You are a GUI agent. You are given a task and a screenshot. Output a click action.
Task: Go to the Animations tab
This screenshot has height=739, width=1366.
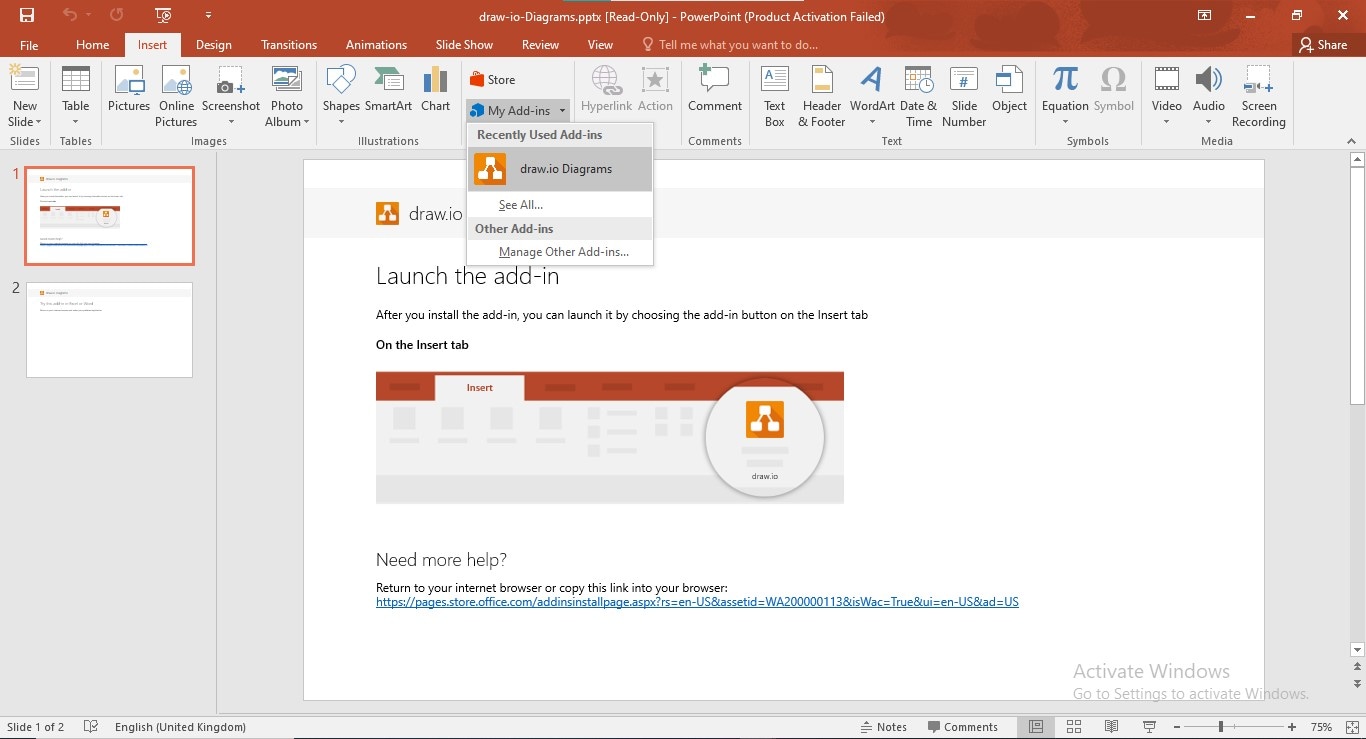(x=376, y=45)
